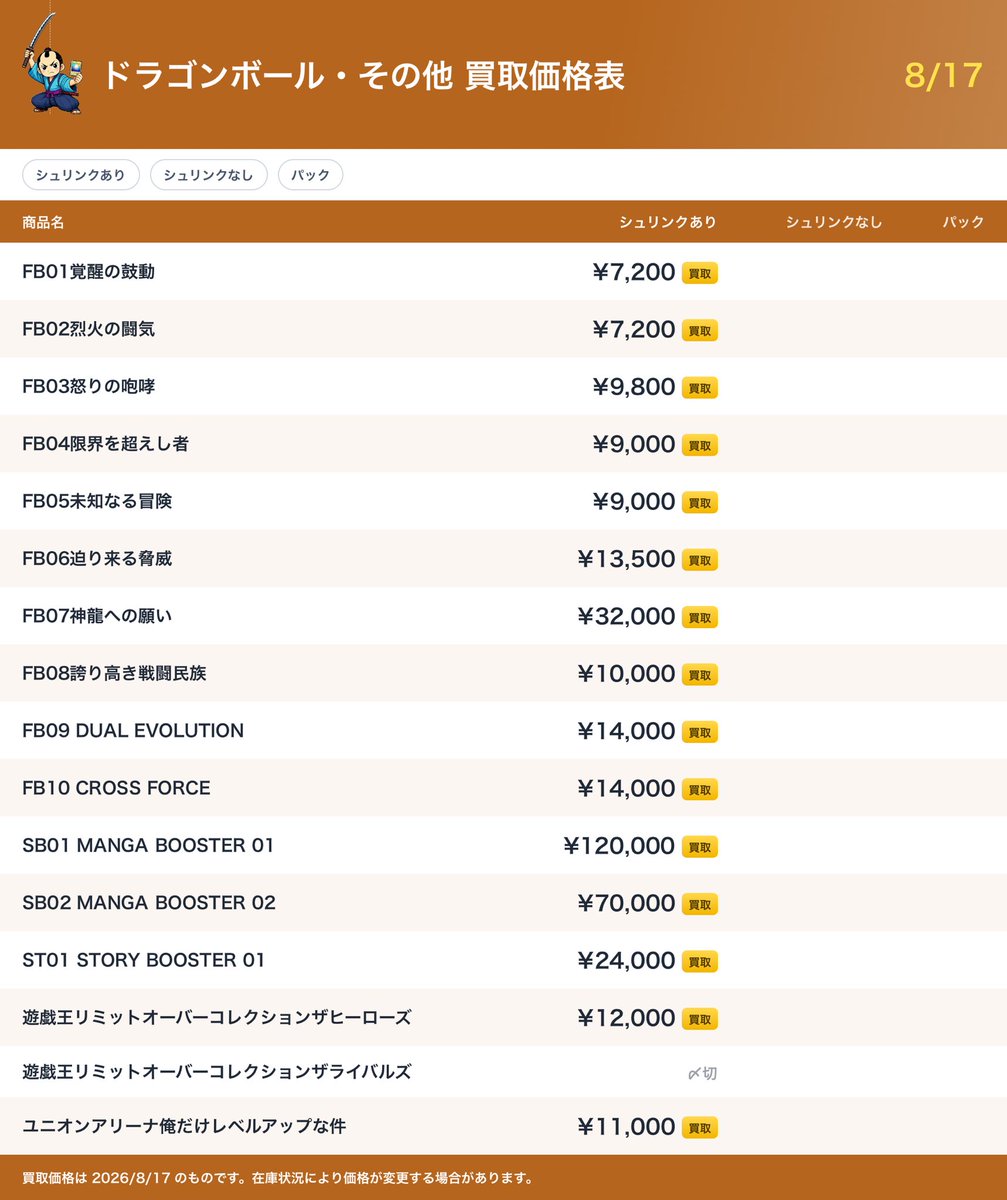This screenshot has height=1200, width=1007.
Task: Click the シュリンクなし column header
Action: point(834,222)
